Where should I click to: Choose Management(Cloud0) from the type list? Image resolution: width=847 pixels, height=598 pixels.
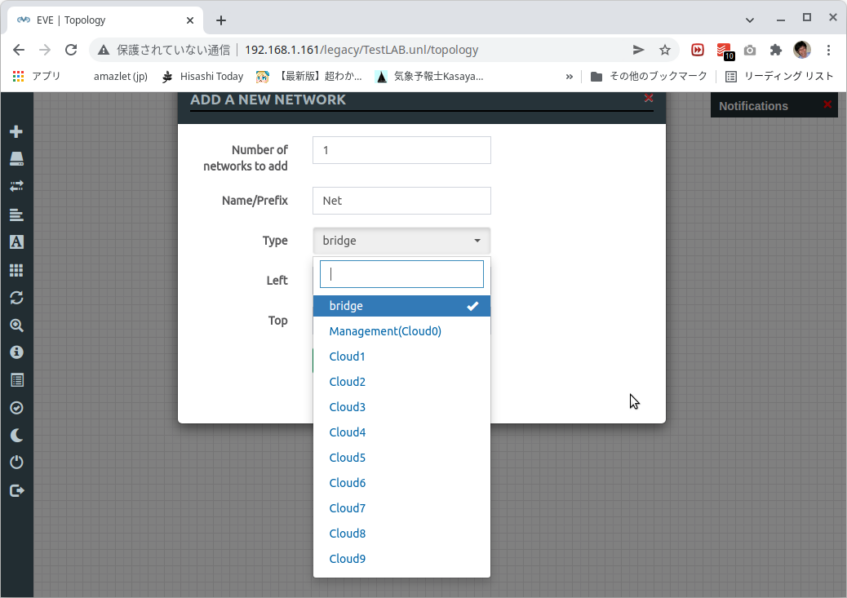(x=385, y=331)
